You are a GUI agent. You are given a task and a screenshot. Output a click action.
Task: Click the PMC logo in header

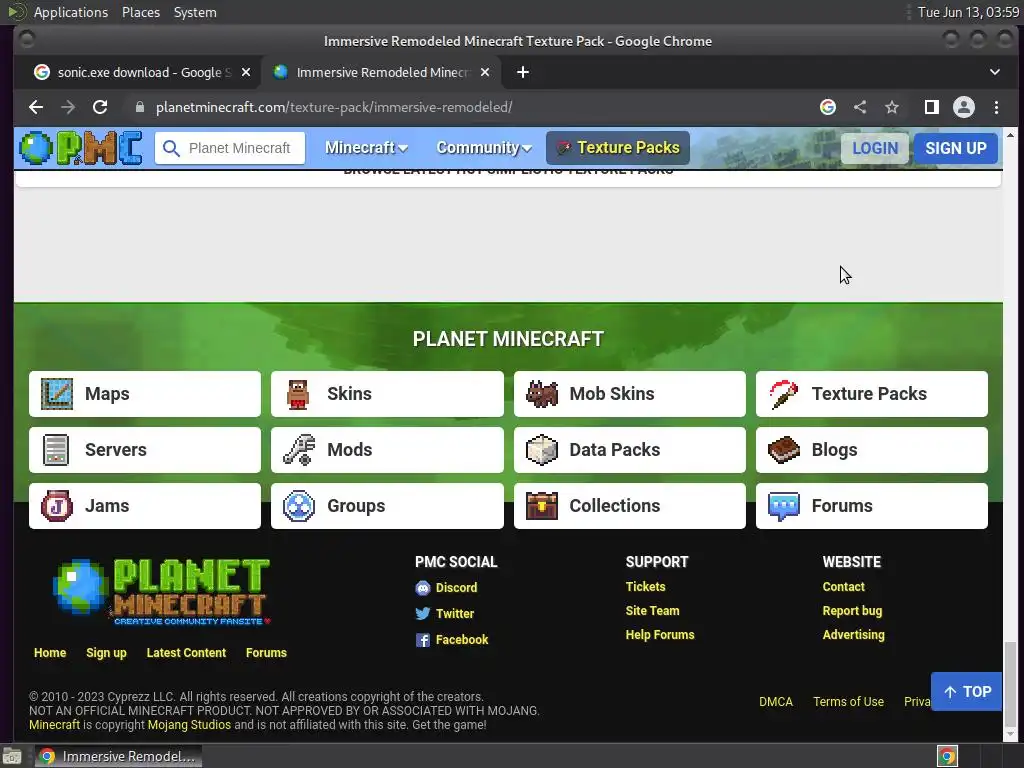[81, 148]
